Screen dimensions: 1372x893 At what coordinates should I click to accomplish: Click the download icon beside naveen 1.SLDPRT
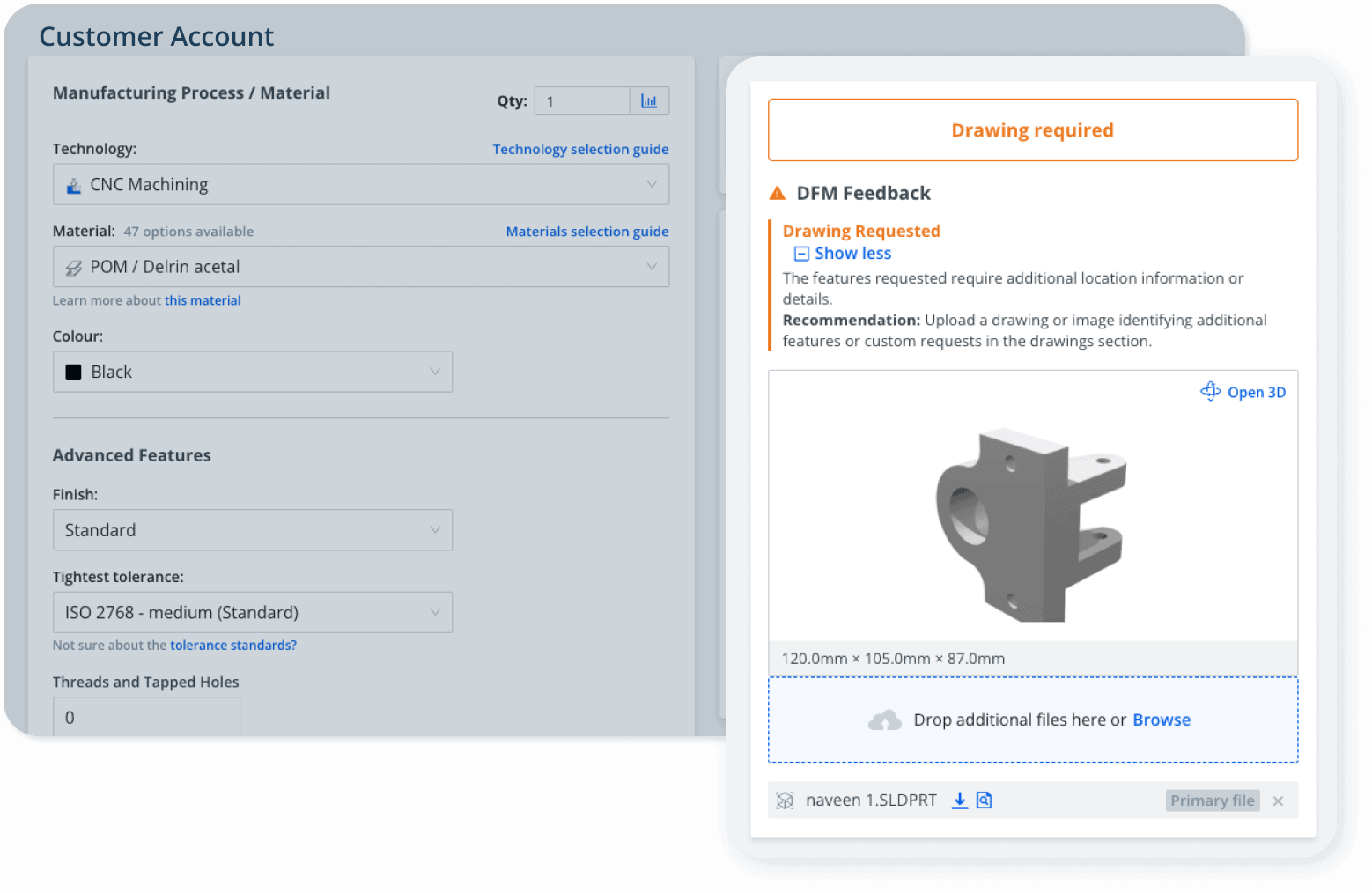pos(959,801)
